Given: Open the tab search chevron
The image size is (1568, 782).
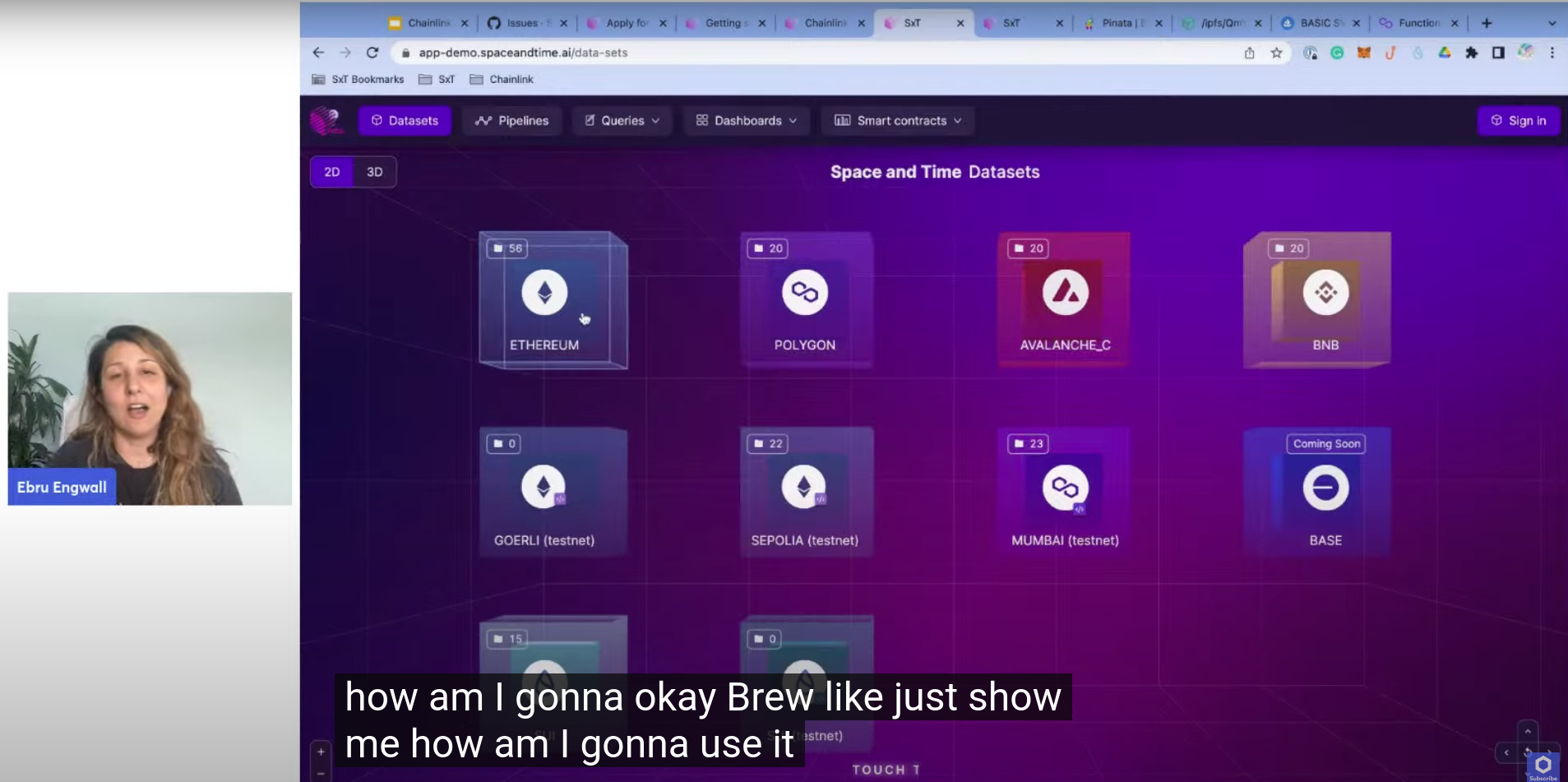Looking at the screenshot, I should pyautogui.click(x=1552, y=23).
